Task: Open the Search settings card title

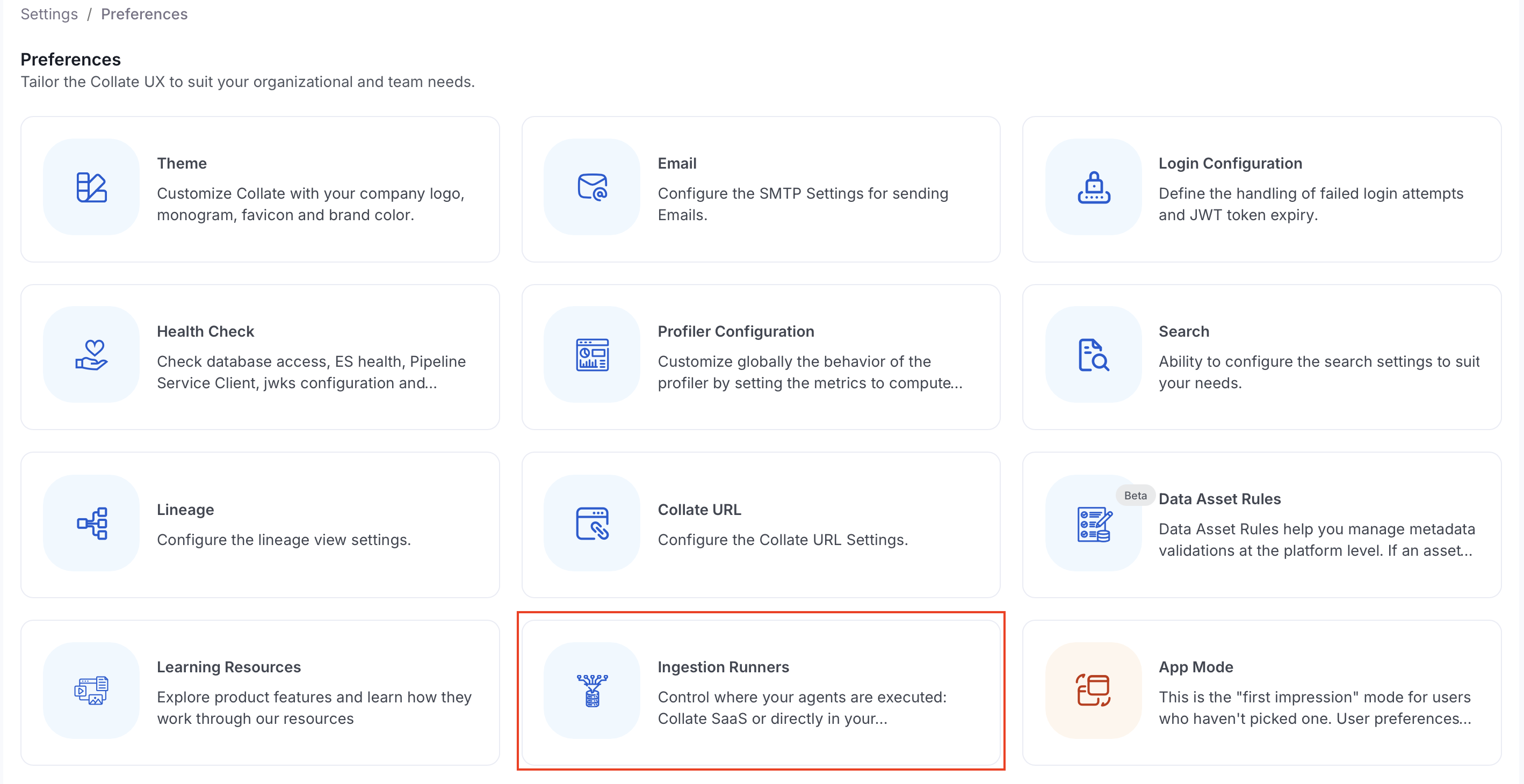Action: coord(1184,331)
